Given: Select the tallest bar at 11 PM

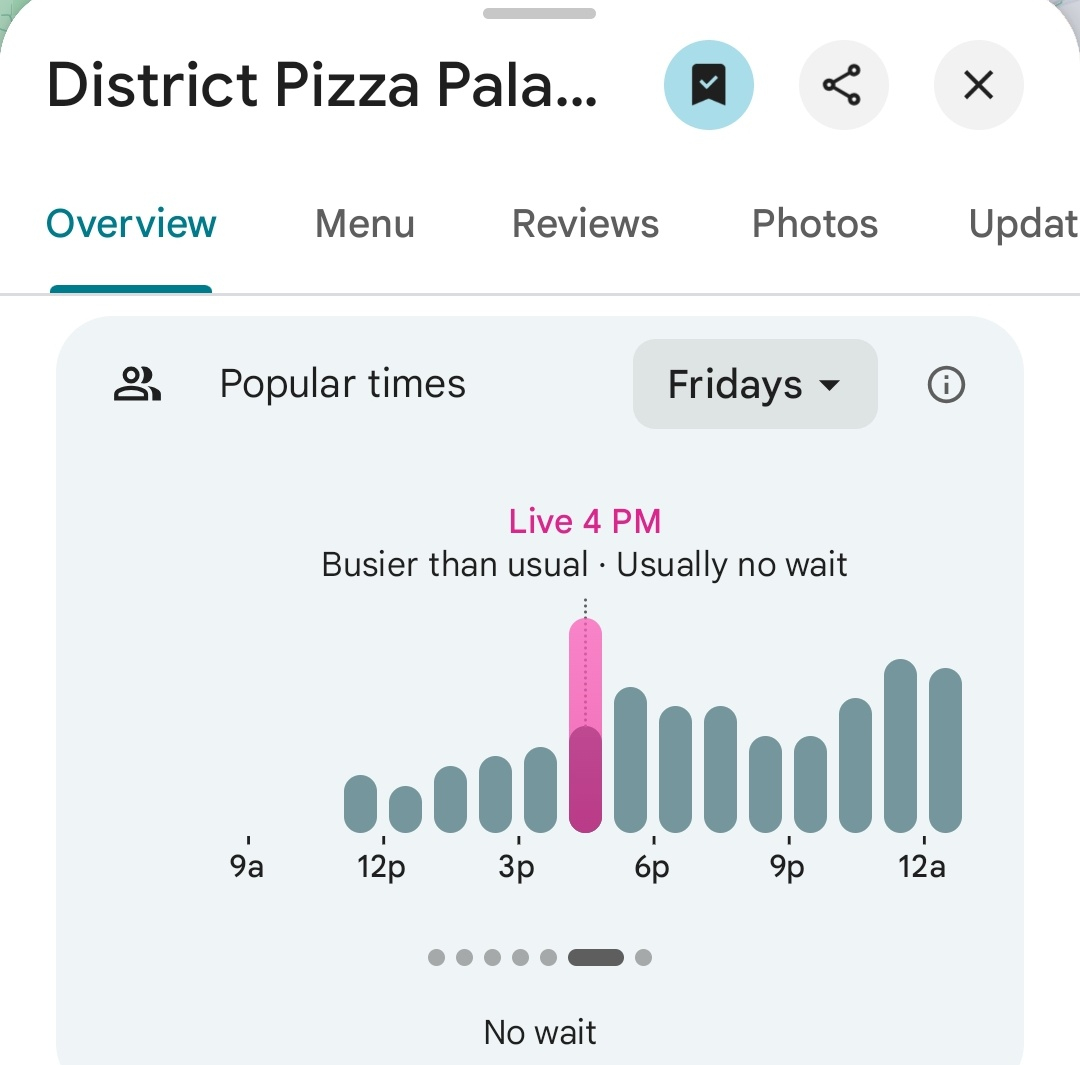Looking at the screenshot, I should (900, 746).
